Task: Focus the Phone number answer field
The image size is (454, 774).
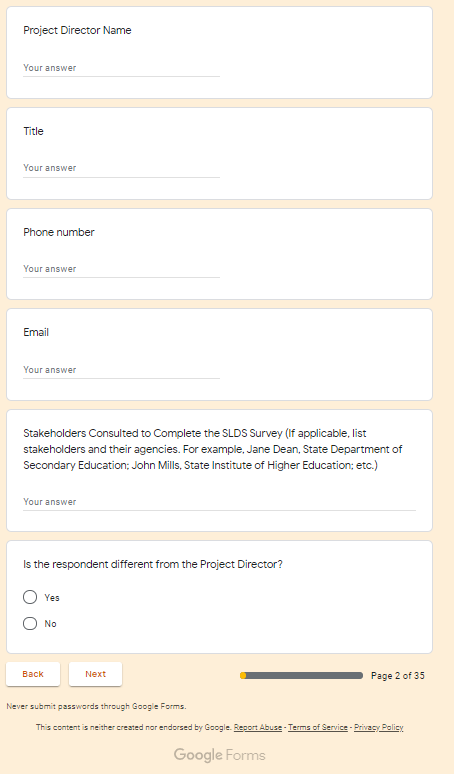Action: pos(121,269)
